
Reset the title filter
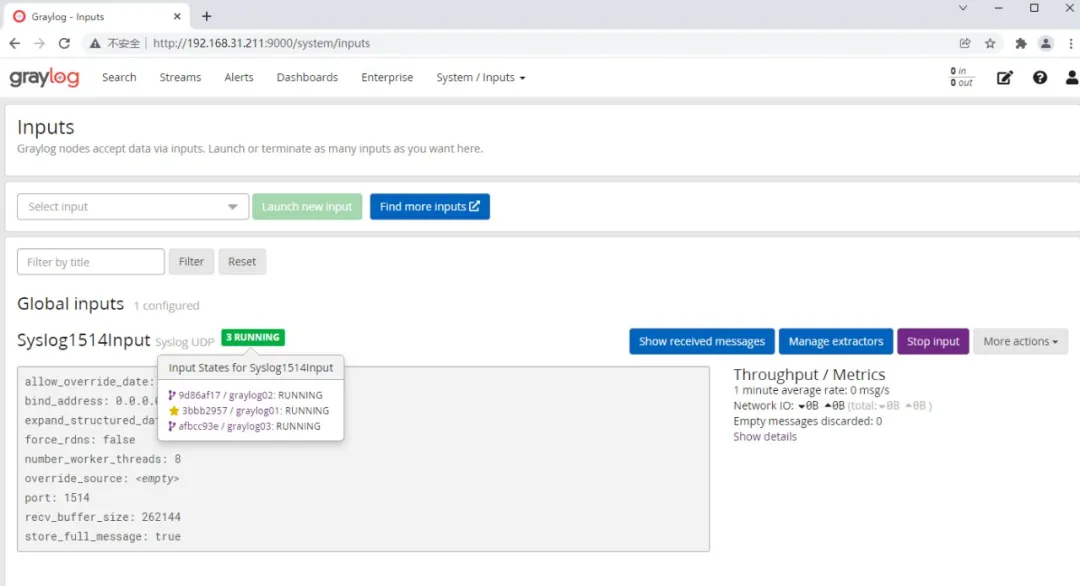pos(242,262)
